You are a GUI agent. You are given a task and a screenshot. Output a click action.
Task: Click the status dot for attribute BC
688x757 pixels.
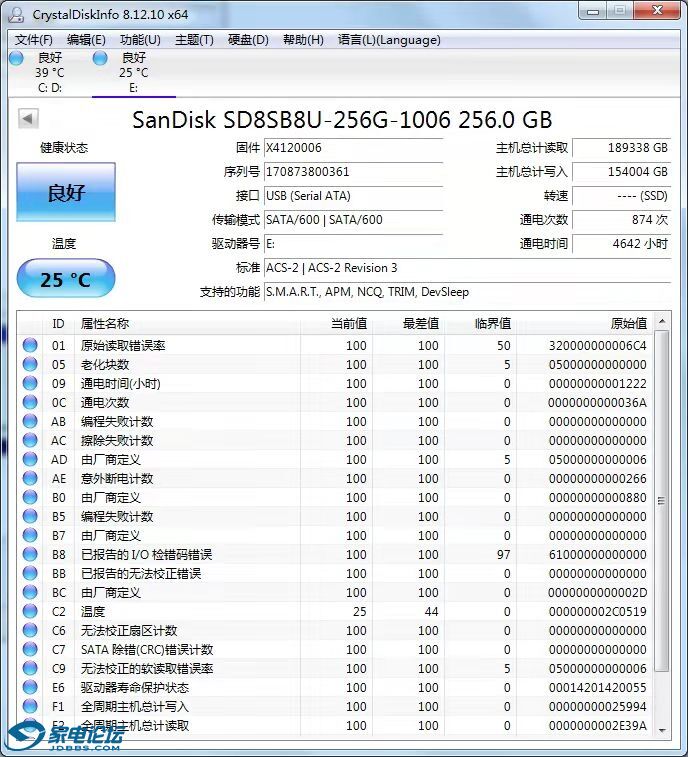point(30,592)
